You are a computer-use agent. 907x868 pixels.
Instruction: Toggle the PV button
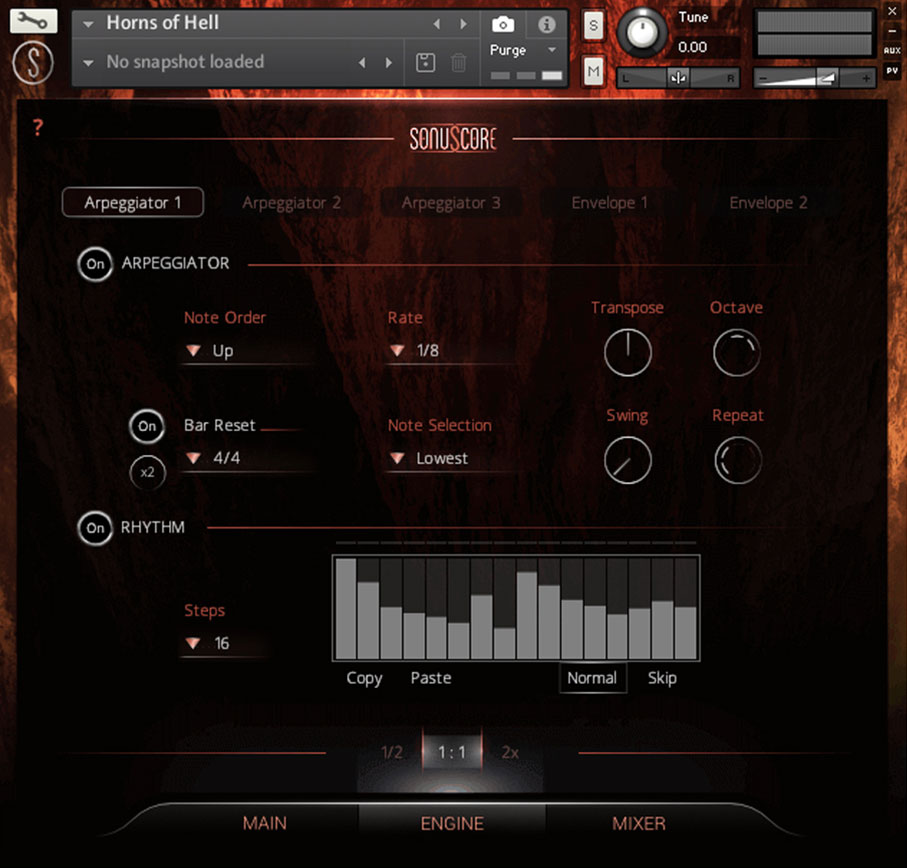click(x=892, y=71)
